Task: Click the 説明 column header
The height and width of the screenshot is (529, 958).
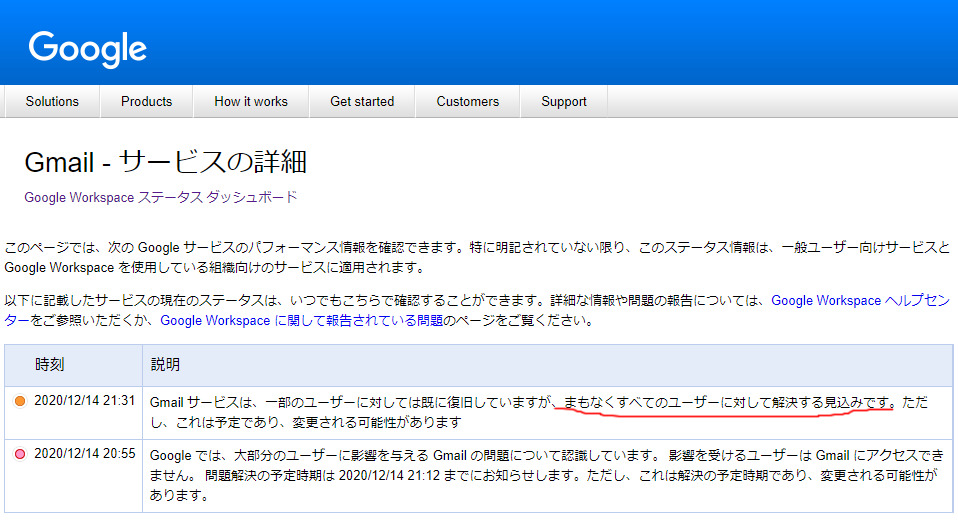Action: [165, 364]
